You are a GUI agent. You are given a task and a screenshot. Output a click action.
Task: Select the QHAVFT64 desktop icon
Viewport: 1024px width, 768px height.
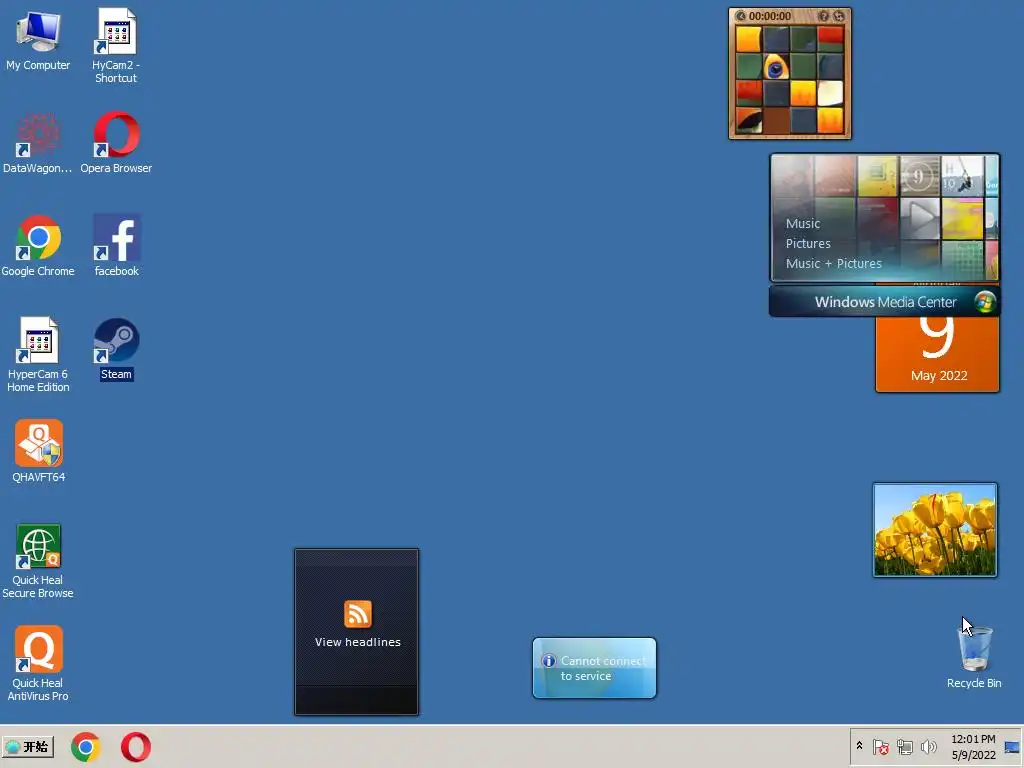[x=39, y=452]
